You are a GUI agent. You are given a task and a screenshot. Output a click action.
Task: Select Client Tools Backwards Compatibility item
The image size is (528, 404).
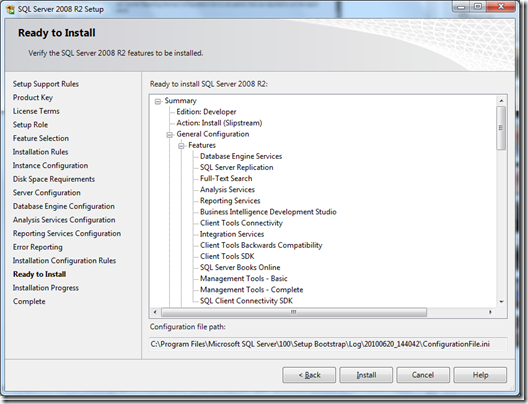tap(261, 245)
